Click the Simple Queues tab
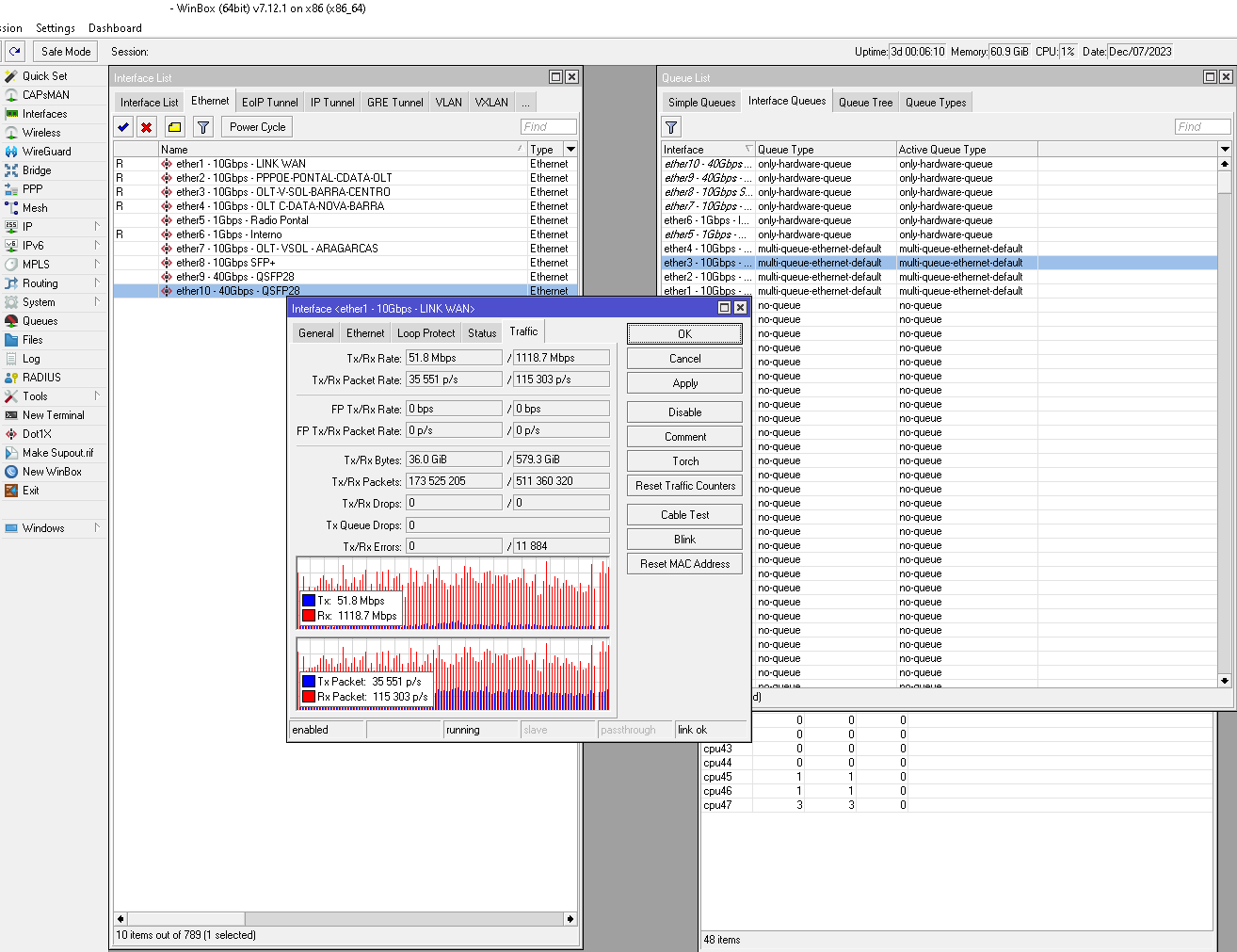1237x952 pixels. [x=701, y=103]
